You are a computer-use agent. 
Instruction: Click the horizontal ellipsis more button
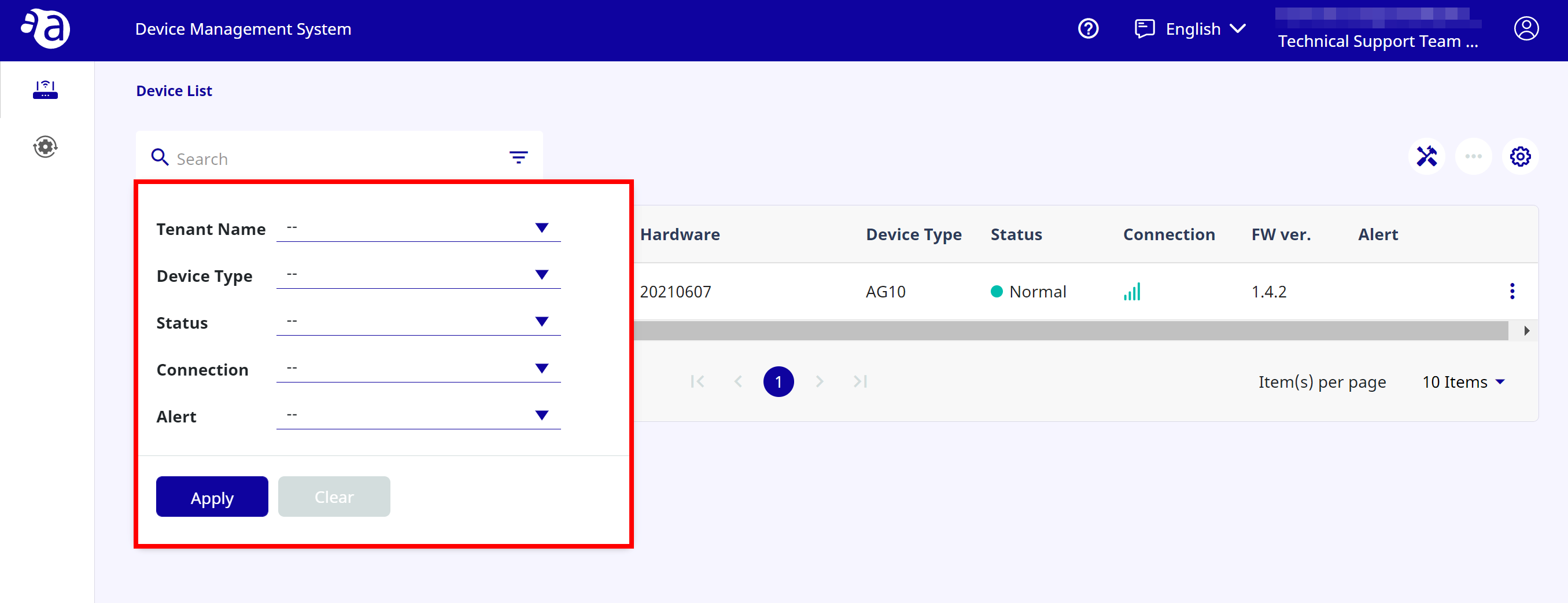tap(1473, 156)
